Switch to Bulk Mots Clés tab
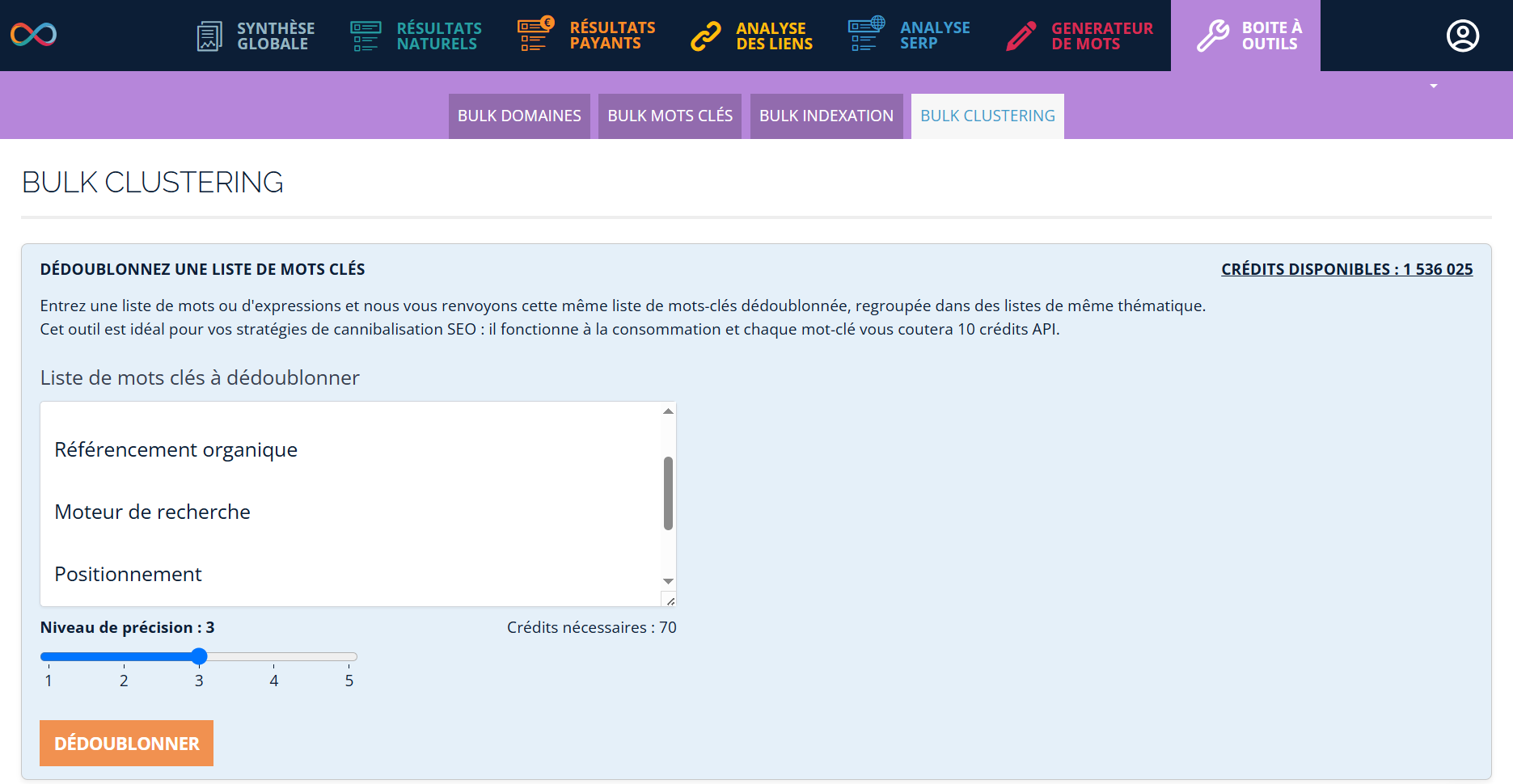Screen dimensions: 1513x784 pyautogui.click(x=670, y=116)
